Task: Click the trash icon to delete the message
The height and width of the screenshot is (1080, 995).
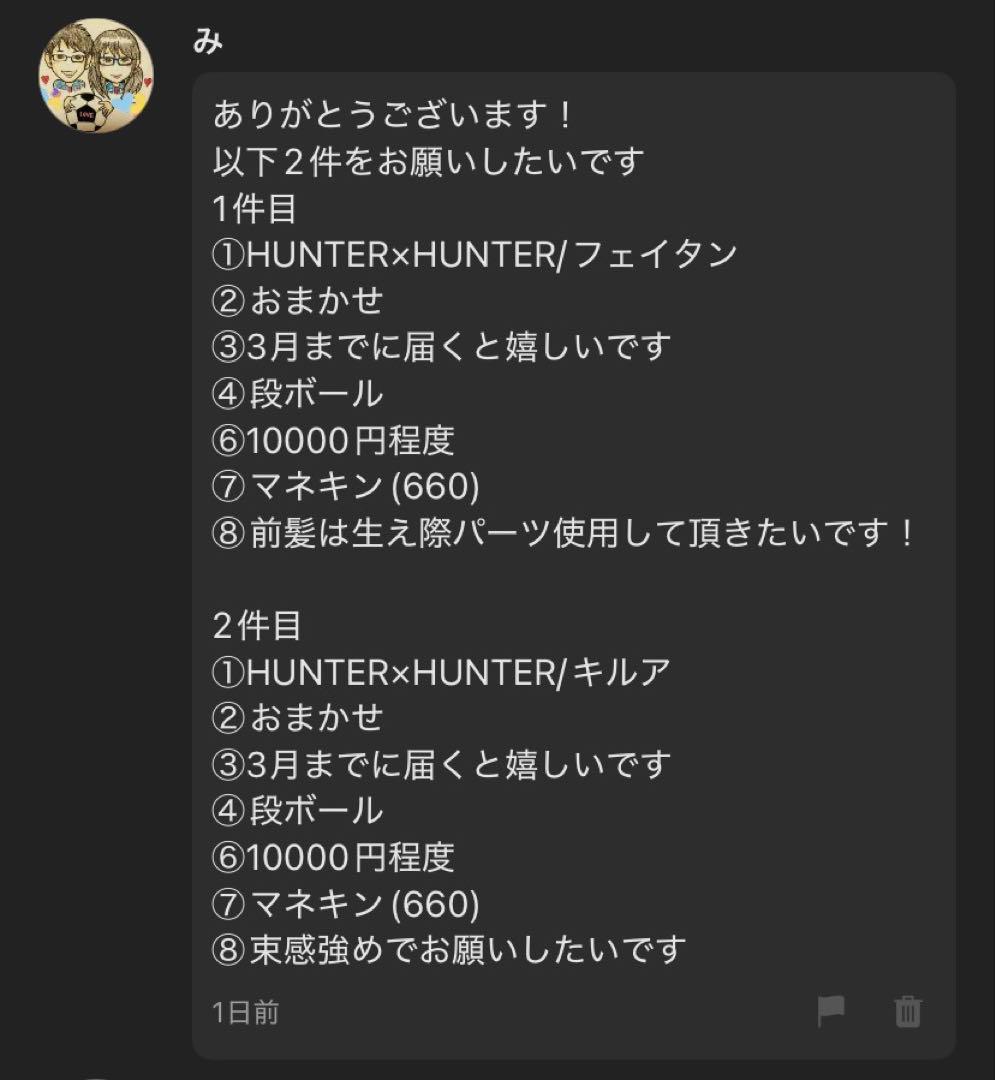Action: click(908, 1013)
